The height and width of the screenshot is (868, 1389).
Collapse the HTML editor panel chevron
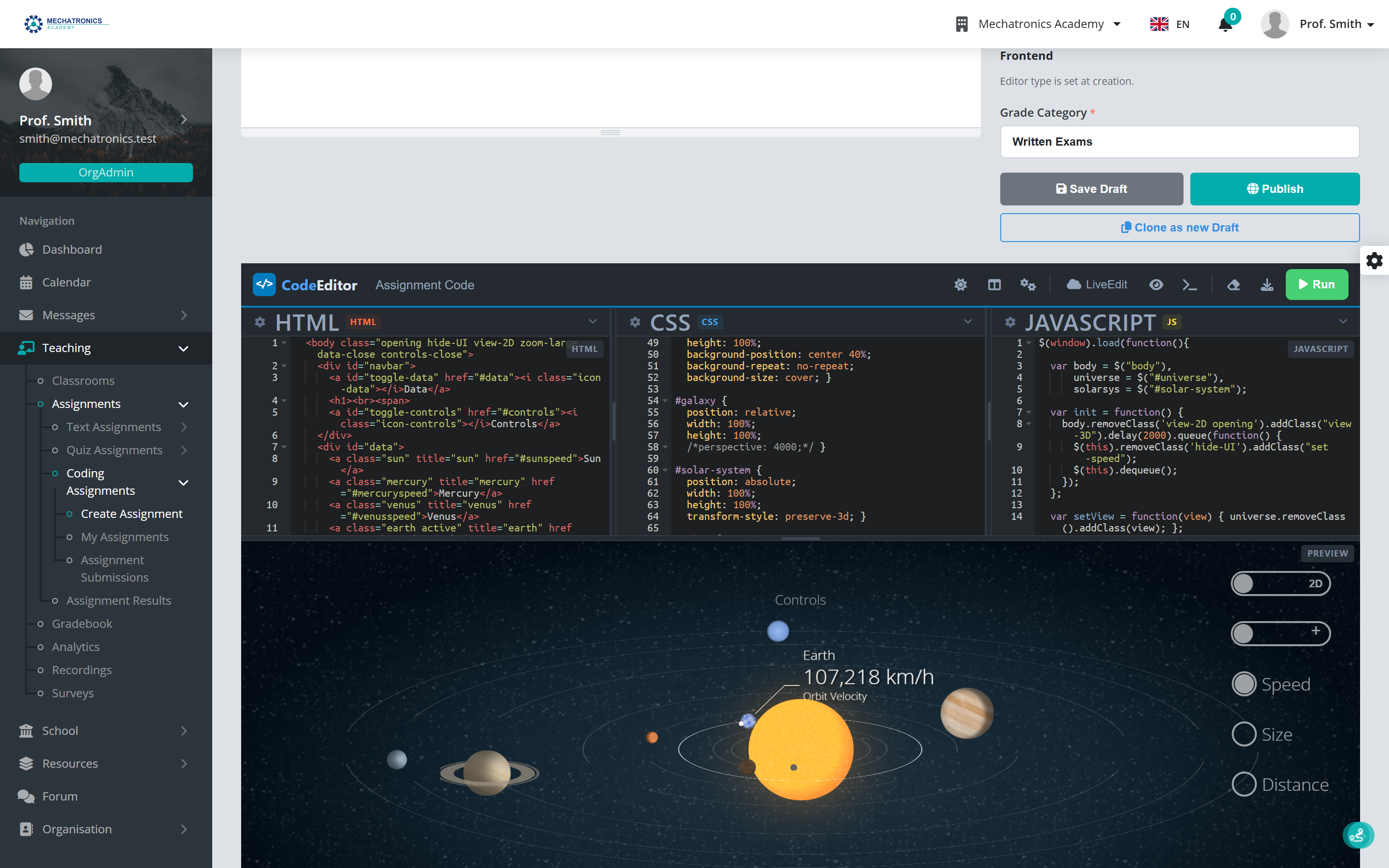[593, 322]
